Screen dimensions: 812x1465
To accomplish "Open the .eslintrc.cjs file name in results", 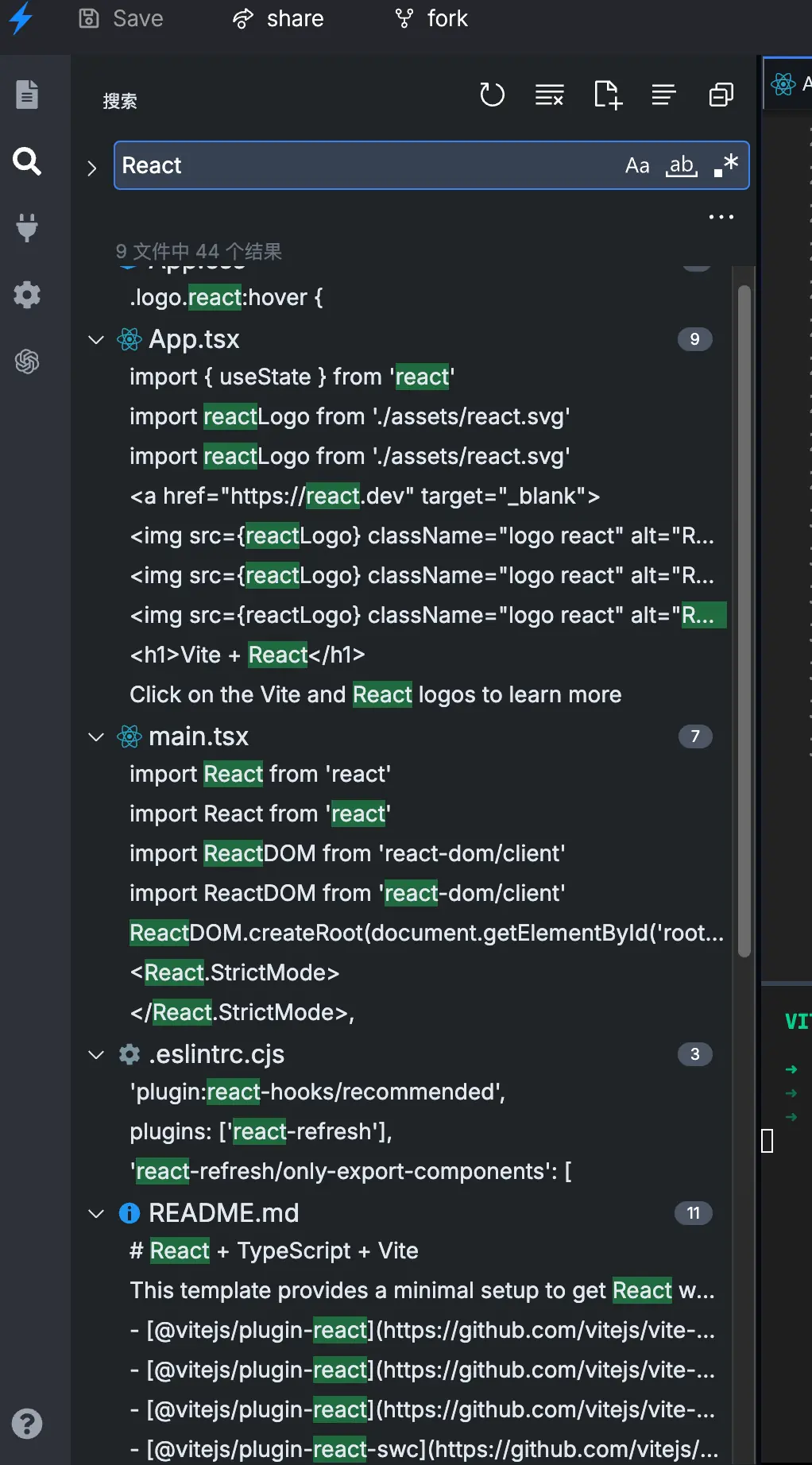I will [x=216, y=1054].
